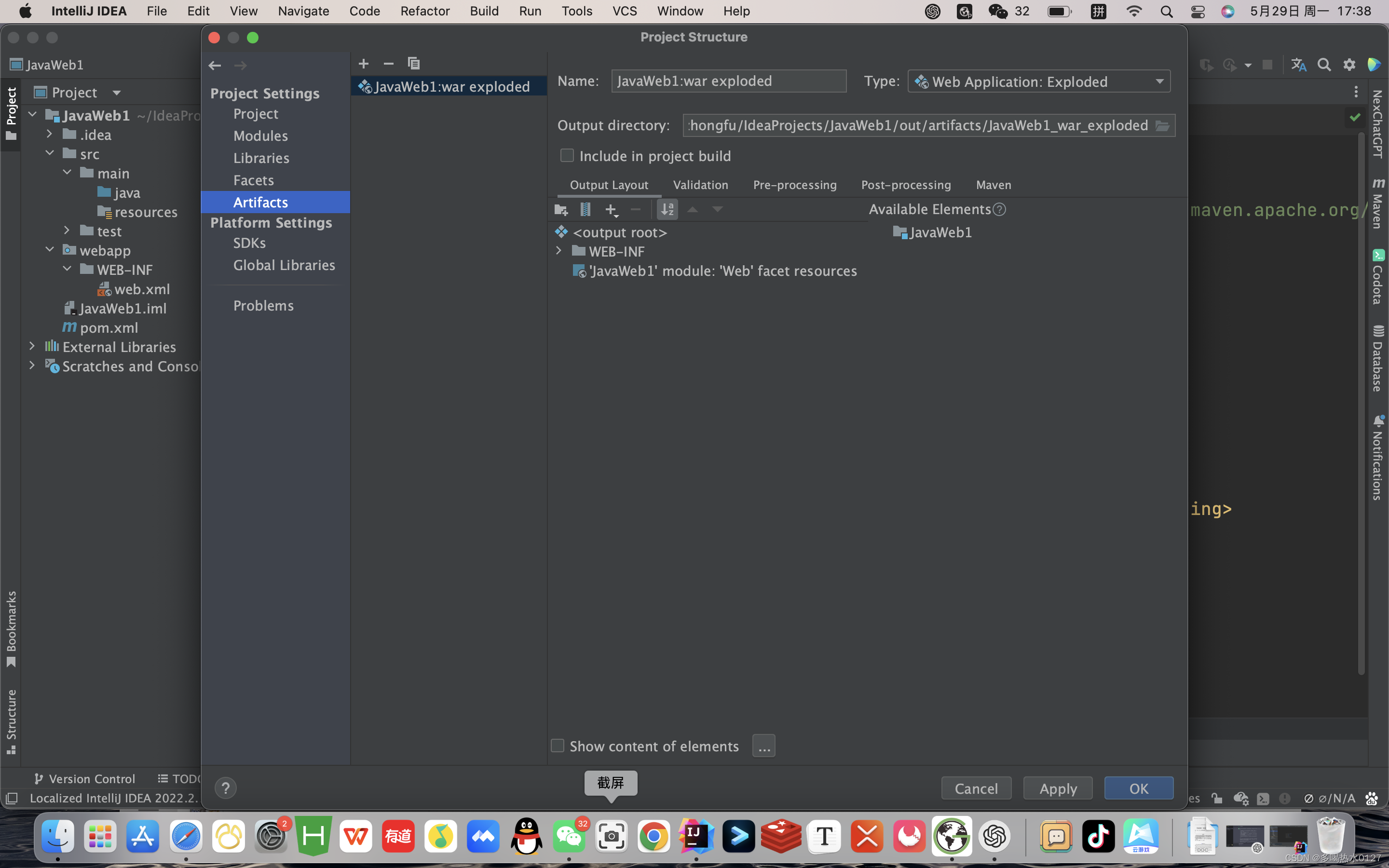
Task: Click the Apply button
Action: click(1057, 788)
